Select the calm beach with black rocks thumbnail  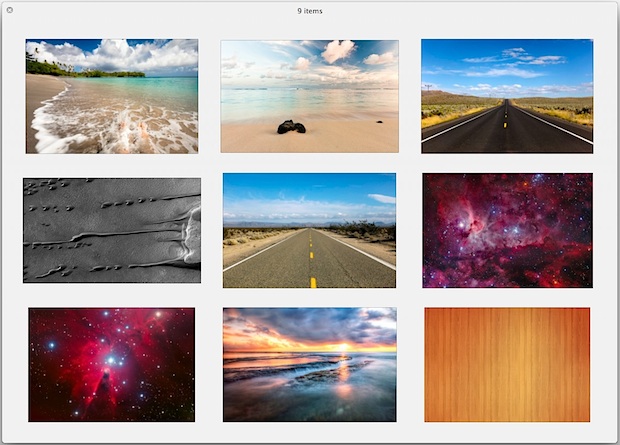309,96
